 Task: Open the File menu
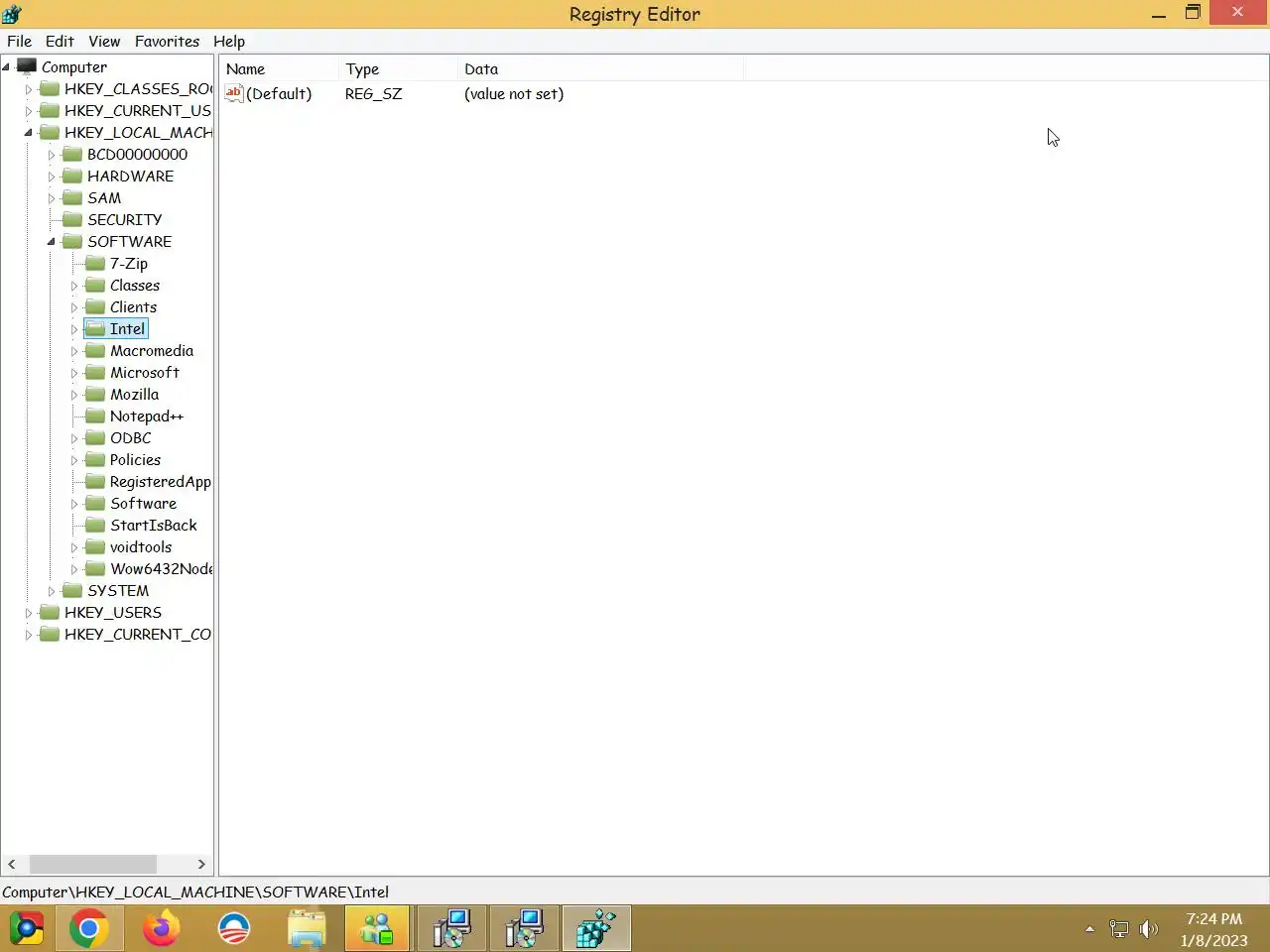click(20, 42)
